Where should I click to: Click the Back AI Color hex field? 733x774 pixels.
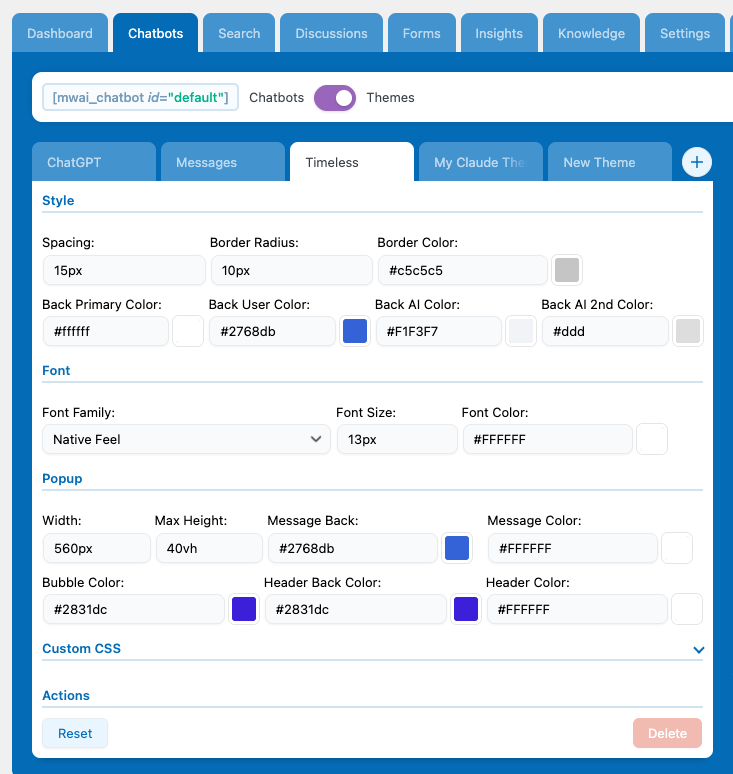(x=439, y=331)
